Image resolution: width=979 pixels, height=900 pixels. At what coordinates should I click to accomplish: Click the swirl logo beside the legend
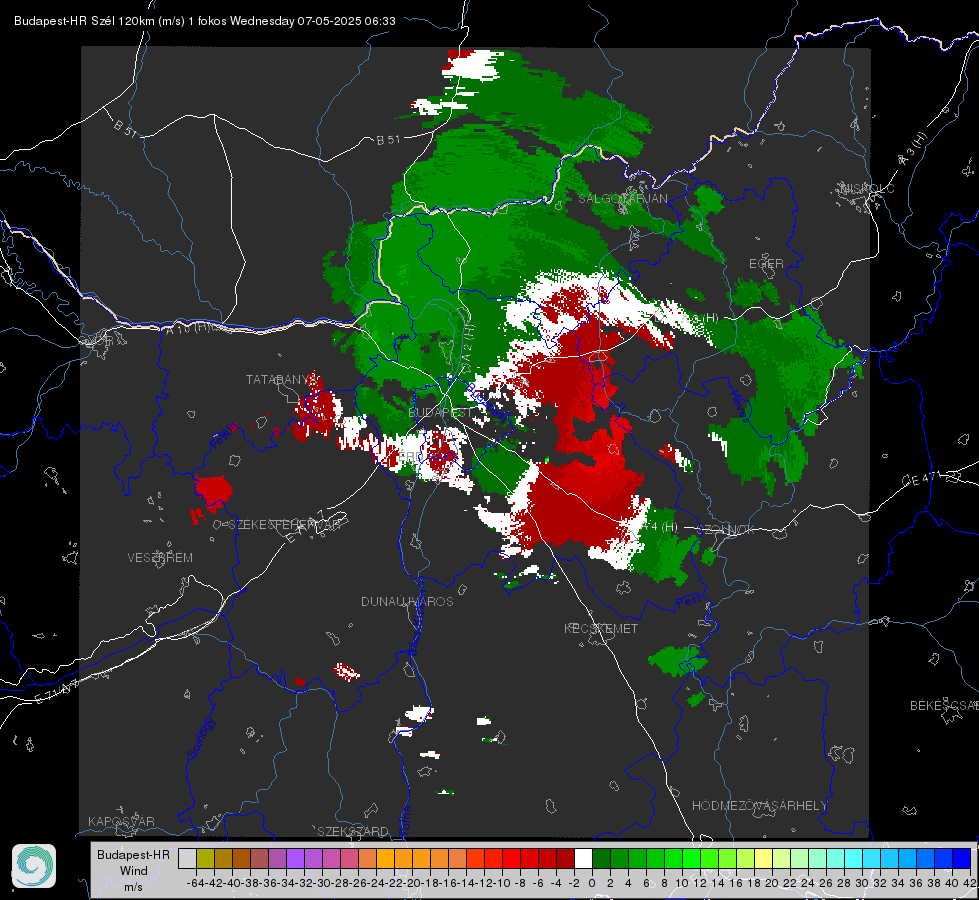[34, 866]
